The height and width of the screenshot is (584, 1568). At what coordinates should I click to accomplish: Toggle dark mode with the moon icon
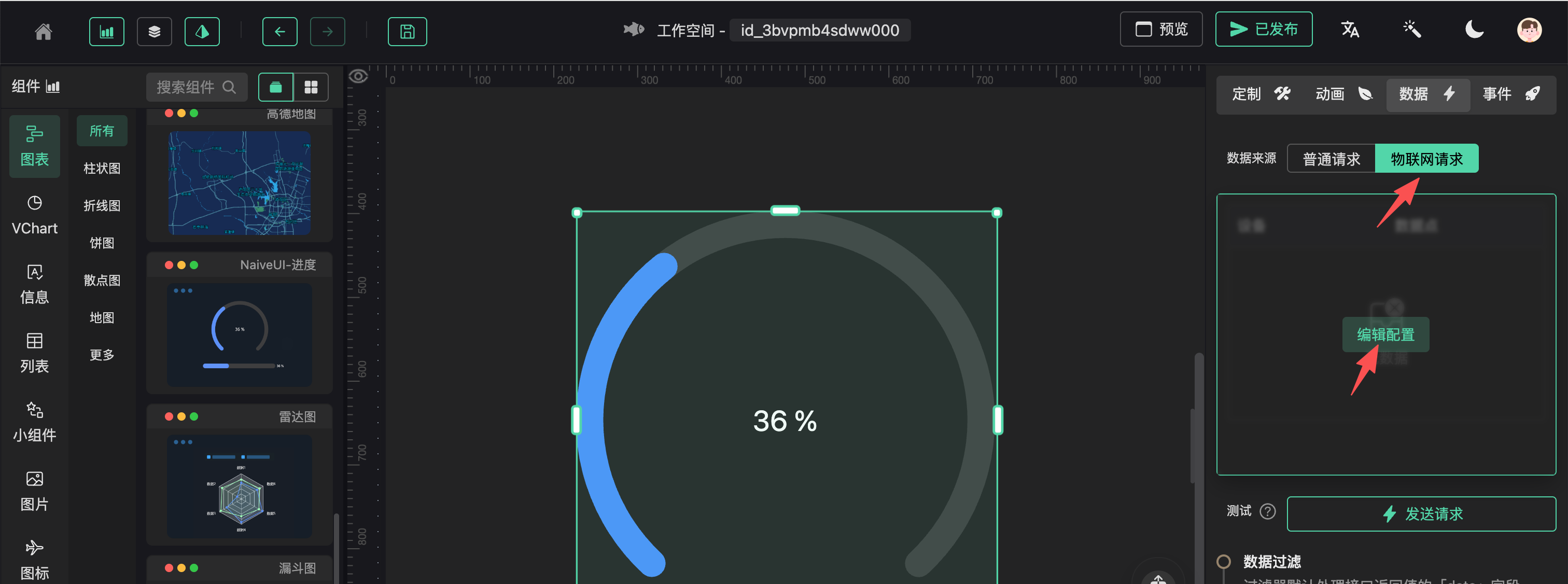[1474, 29]
